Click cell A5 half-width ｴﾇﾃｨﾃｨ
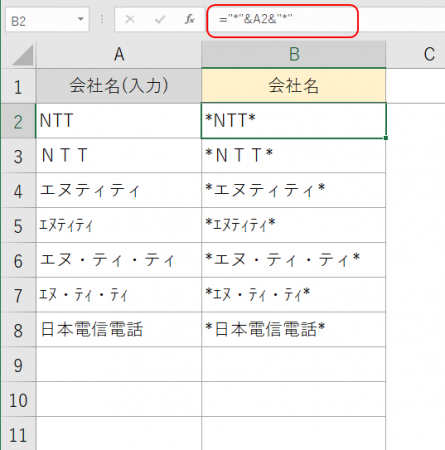The image size is (445, 450). tap(119, 226)
